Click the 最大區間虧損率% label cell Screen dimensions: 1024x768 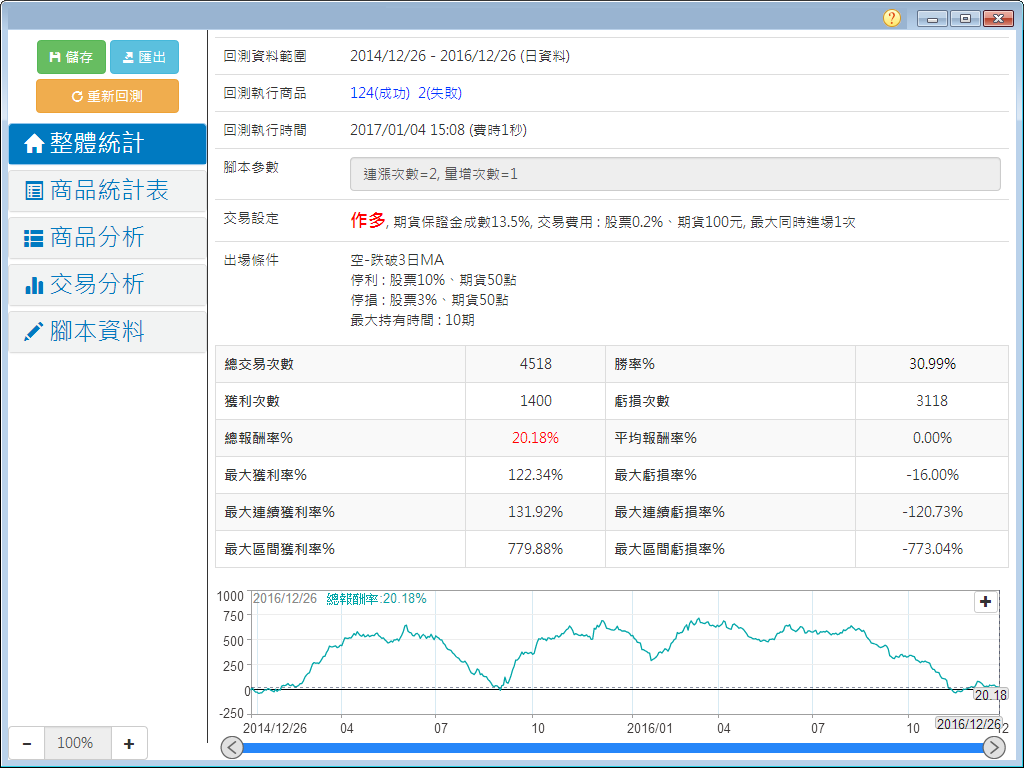[730, 549]
